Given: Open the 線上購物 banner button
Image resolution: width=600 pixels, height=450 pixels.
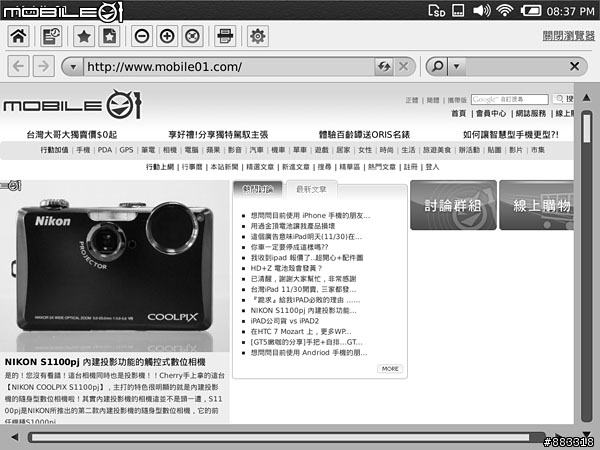Looking at the screenshot, I should click(536, 205).
